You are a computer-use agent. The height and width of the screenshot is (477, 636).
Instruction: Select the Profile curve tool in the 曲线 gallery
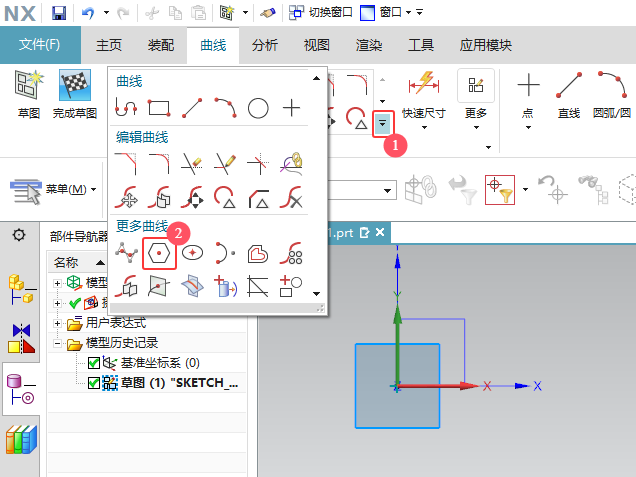[126, 108]
